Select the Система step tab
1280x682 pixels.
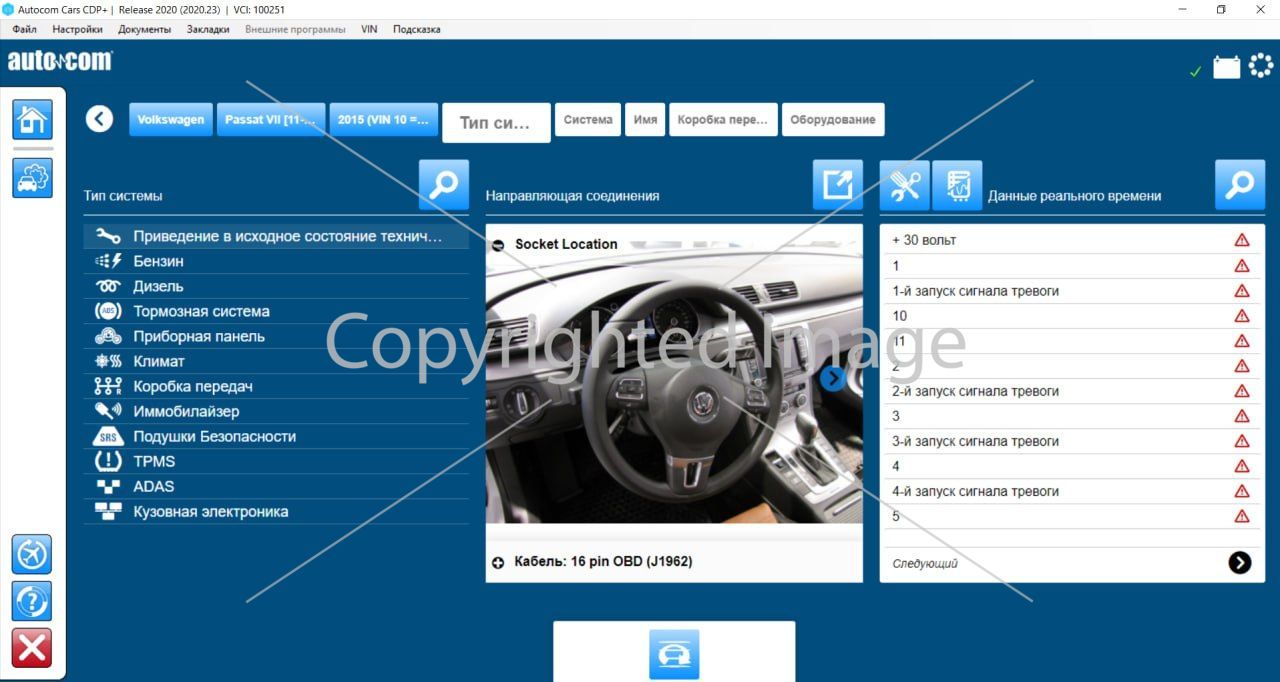[x=588, y=119]
